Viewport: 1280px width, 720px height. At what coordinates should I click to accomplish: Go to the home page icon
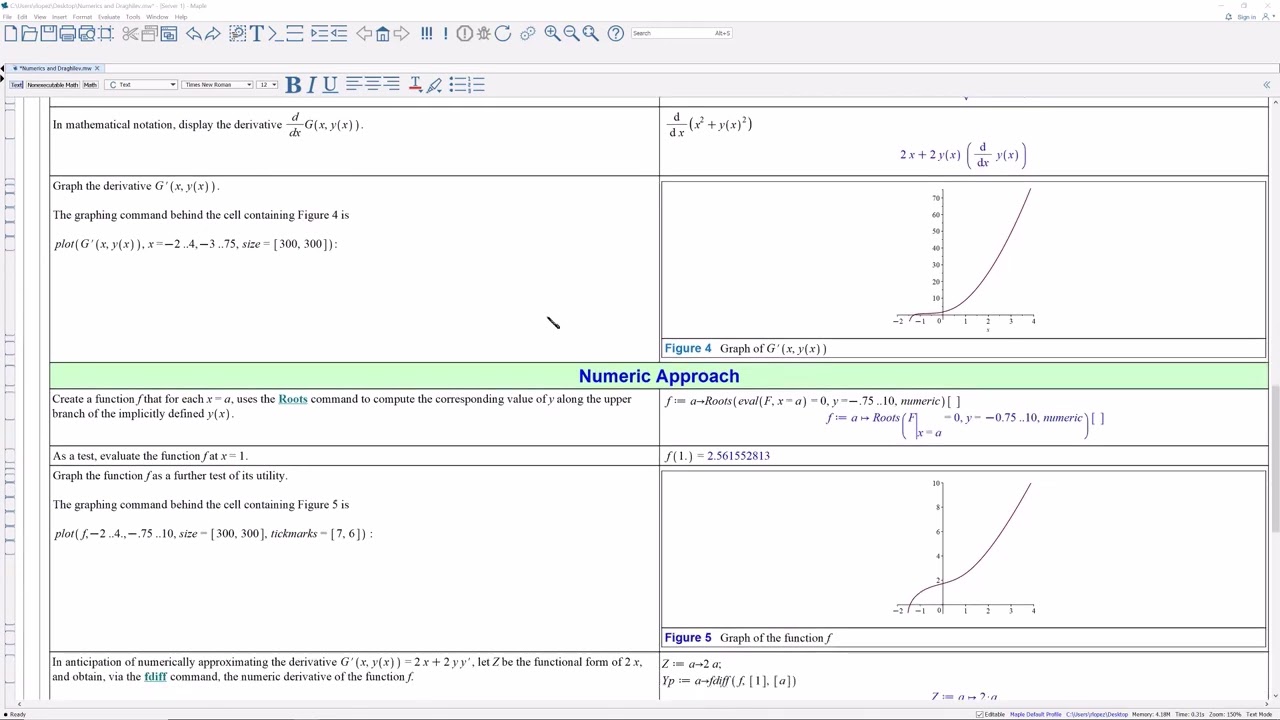pos(382,34)
